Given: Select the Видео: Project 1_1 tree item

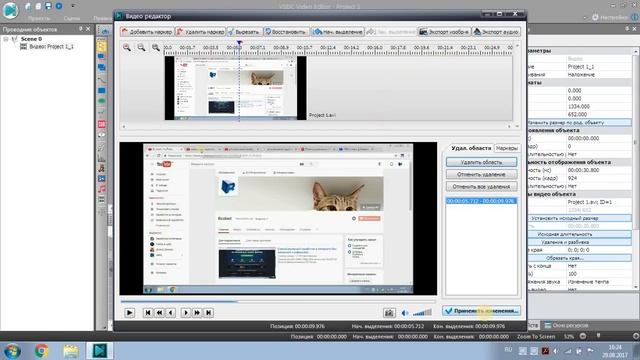Looking at the screenshot, I should coord(51,47).
